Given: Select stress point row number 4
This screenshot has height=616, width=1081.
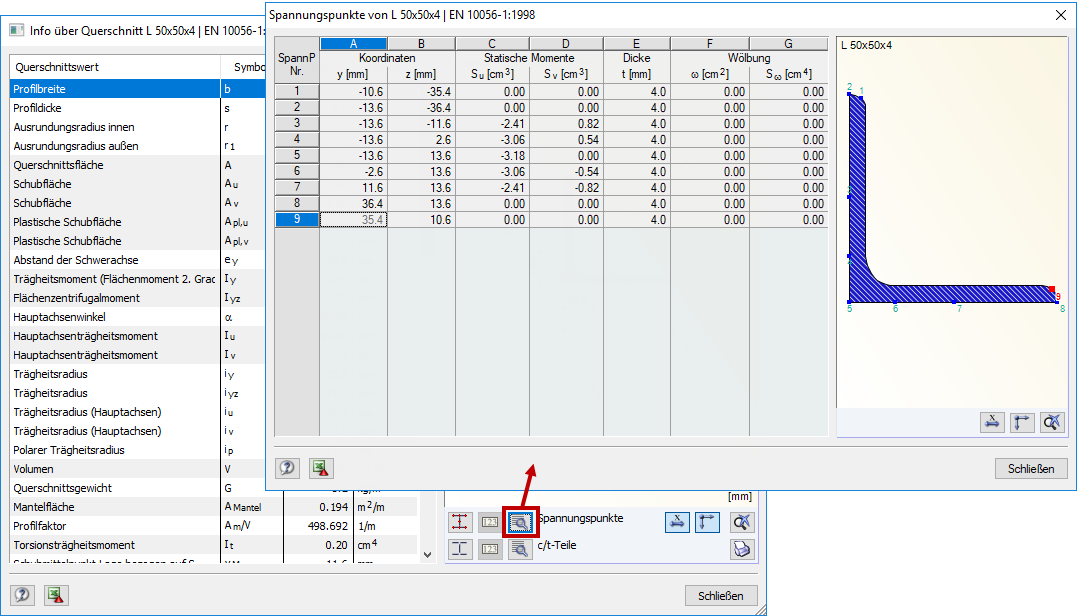Looking at the screenshot, I should 296,139.
